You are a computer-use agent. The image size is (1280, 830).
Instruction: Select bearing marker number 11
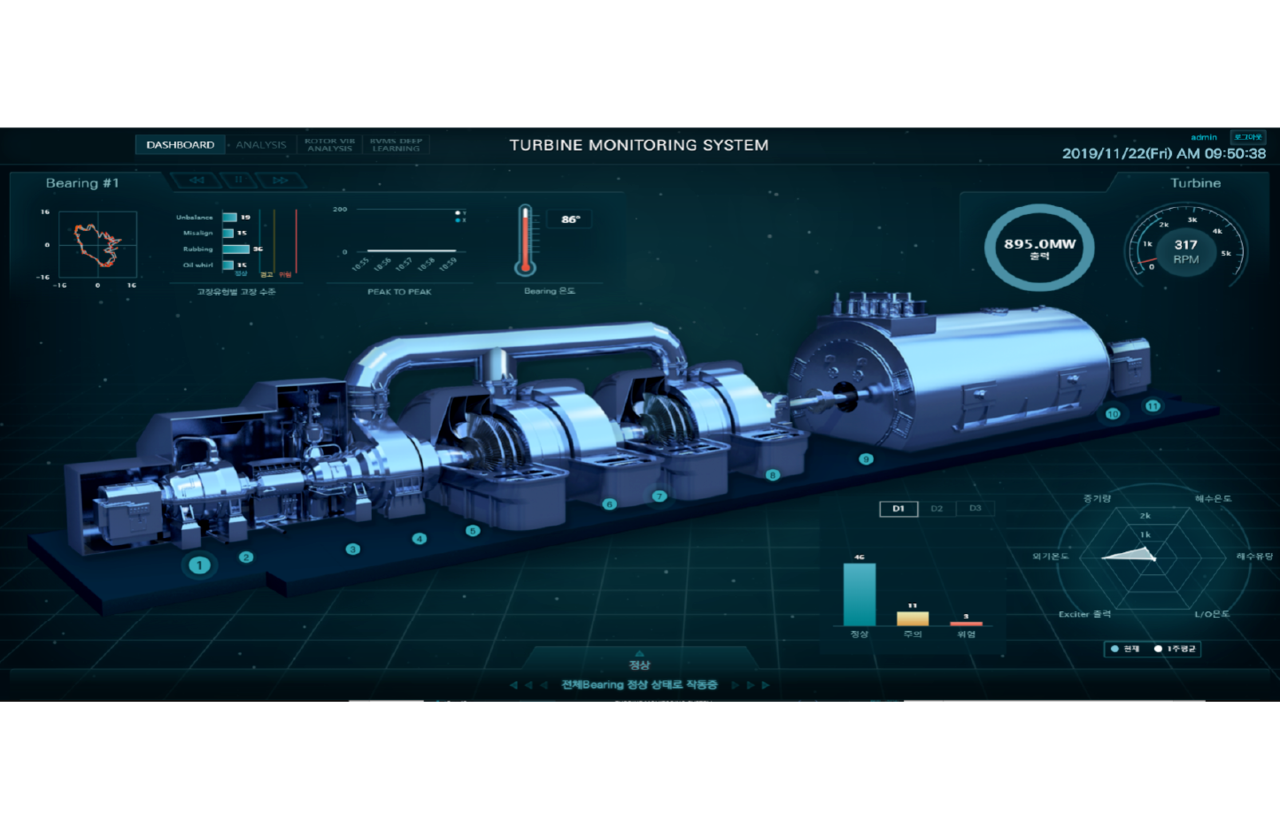coord(1152,406)
